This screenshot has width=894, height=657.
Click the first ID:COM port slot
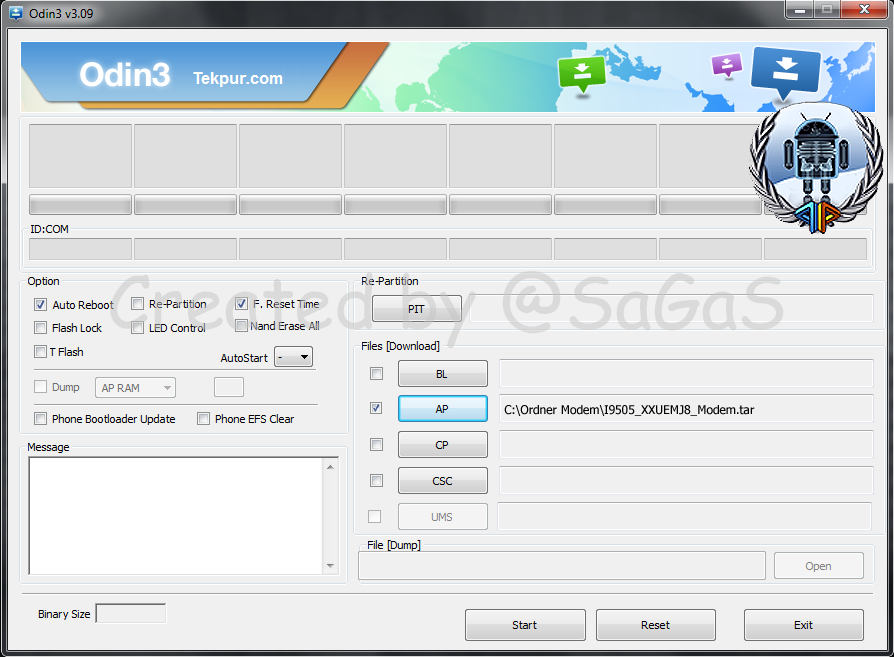click(80, 249)
